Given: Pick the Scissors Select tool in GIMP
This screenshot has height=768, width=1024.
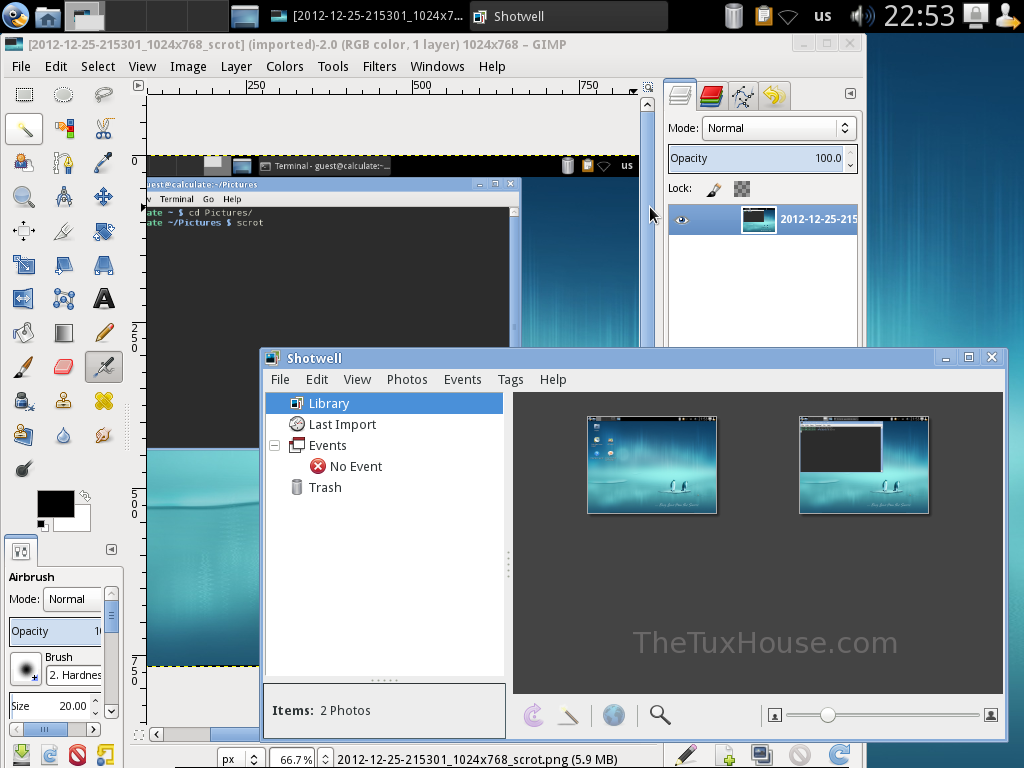Looking at the screenshot, I should 104,128.
